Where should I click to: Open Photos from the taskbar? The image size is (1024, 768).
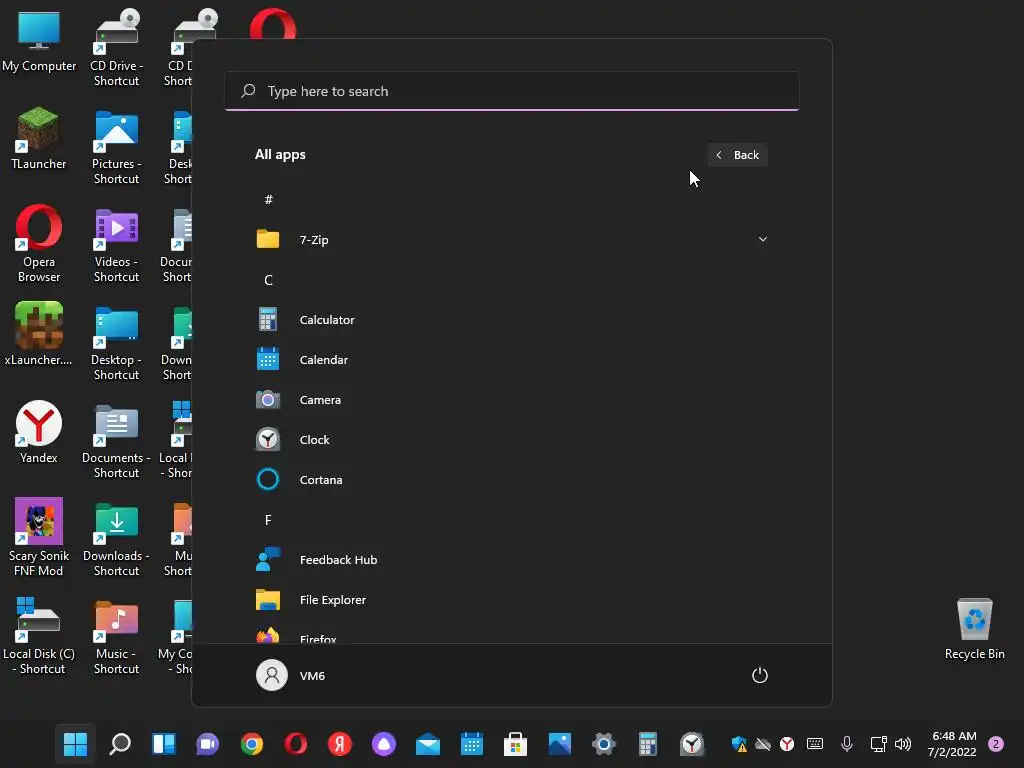[x=560, y=744]
